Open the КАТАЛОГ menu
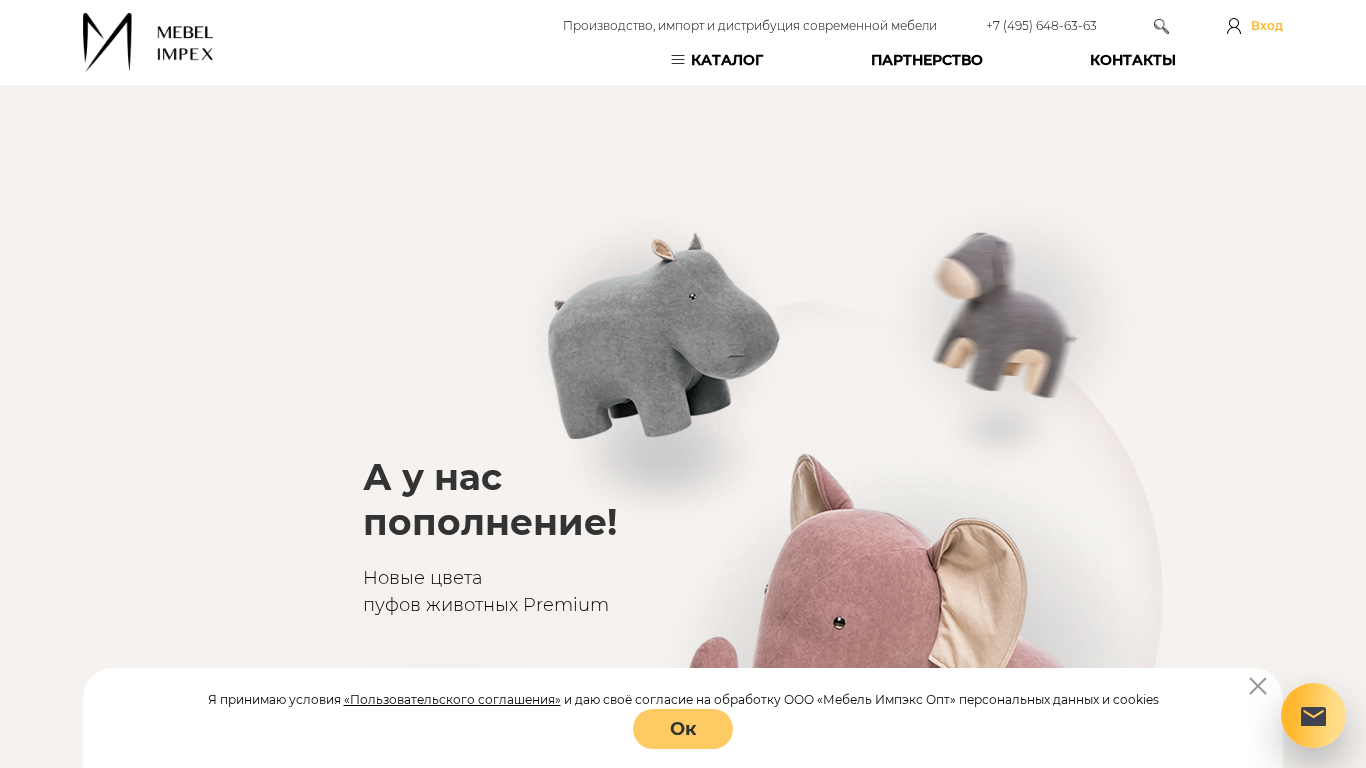The height and width of the screenshot is (768, 1366). click(727, 60)
